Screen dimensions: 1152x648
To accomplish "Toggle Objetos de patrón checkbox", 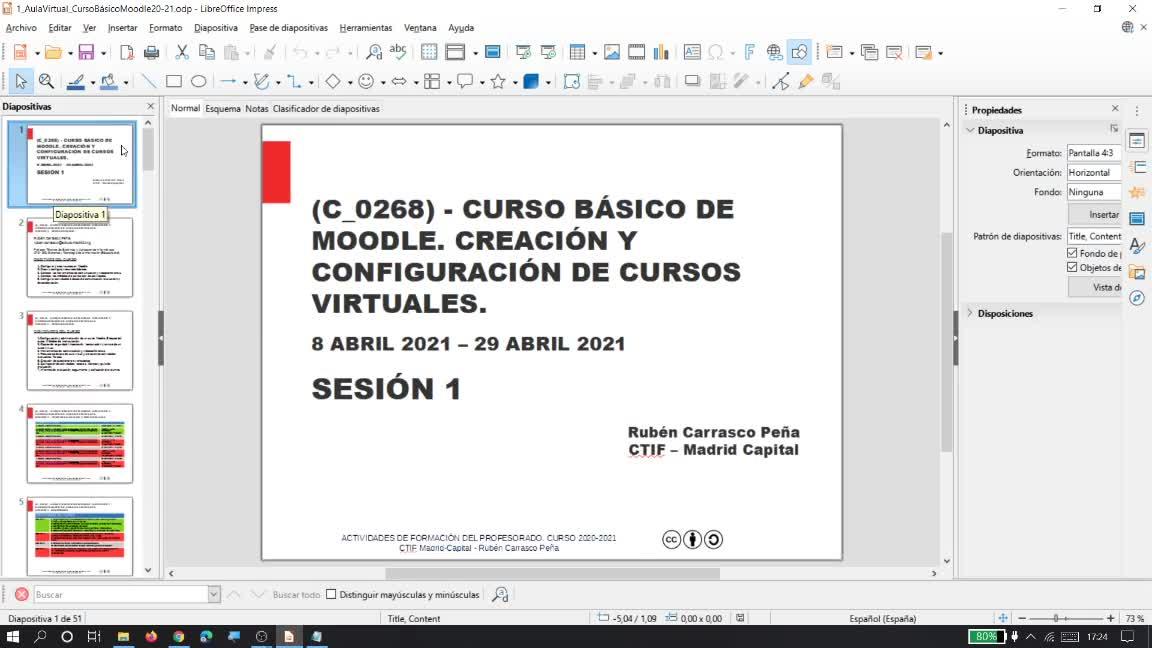I will 1072,267.
